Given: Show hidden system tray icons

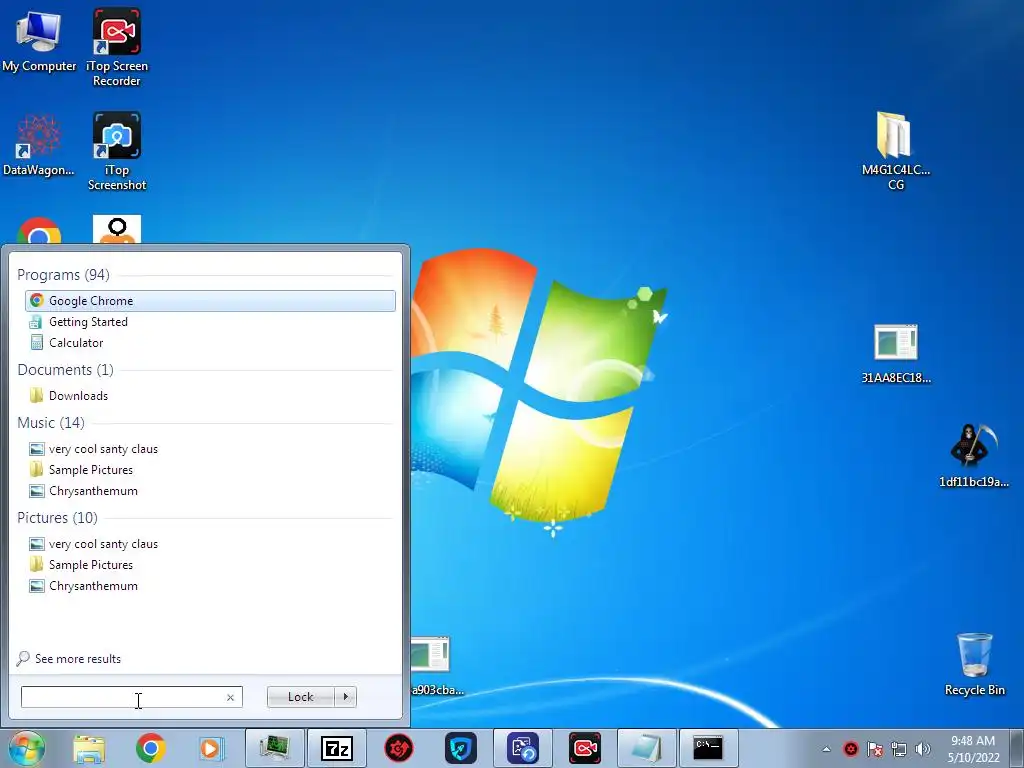Looking at the screenshot, I should (x=827, y=749).
